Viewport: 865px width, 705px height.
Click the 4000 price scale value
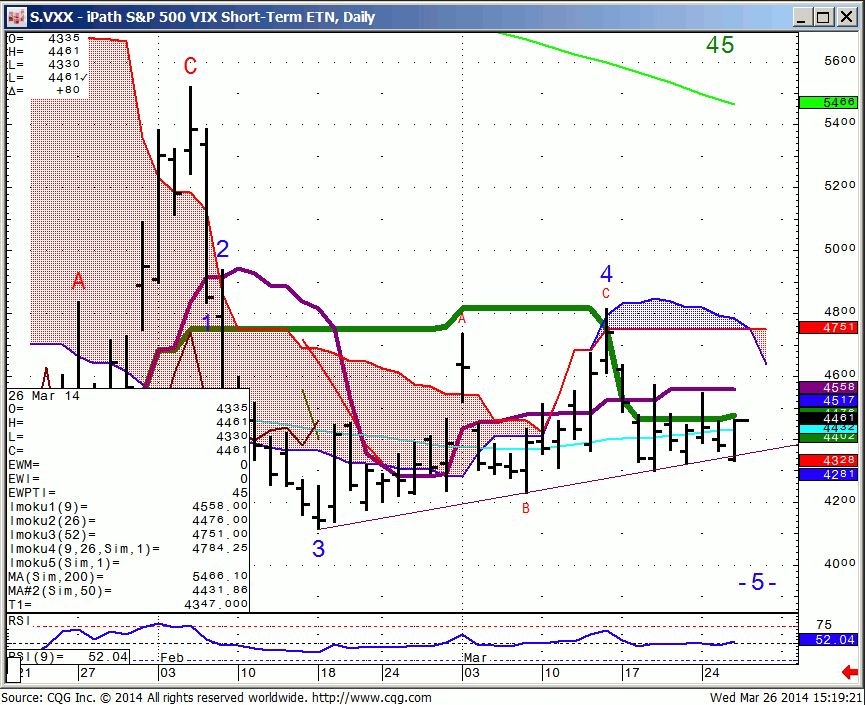(x=840, y=563)
